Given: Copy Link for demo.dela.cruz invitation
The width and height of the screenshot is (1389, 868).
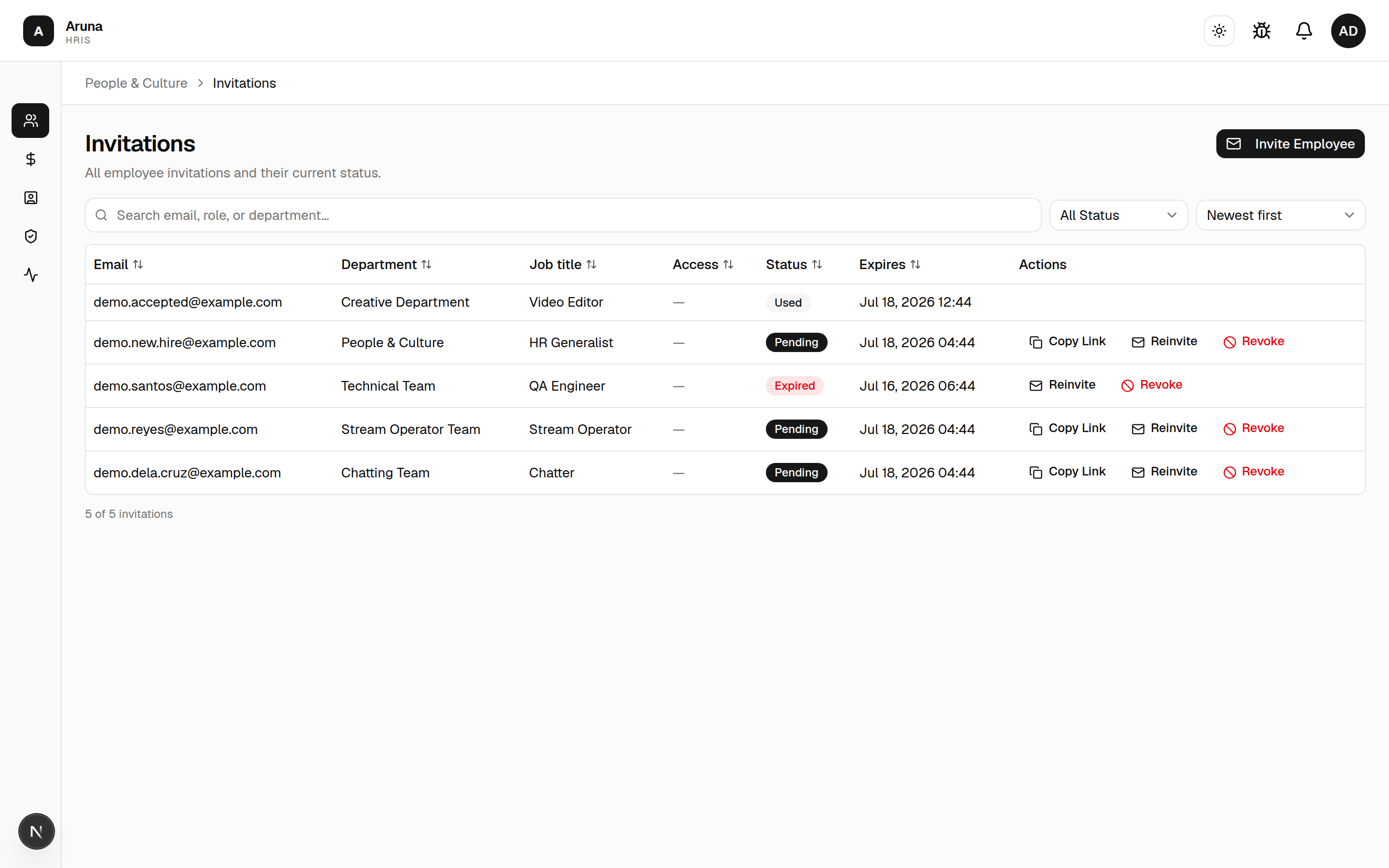Looking at the screenshot, I should 1067,472.
